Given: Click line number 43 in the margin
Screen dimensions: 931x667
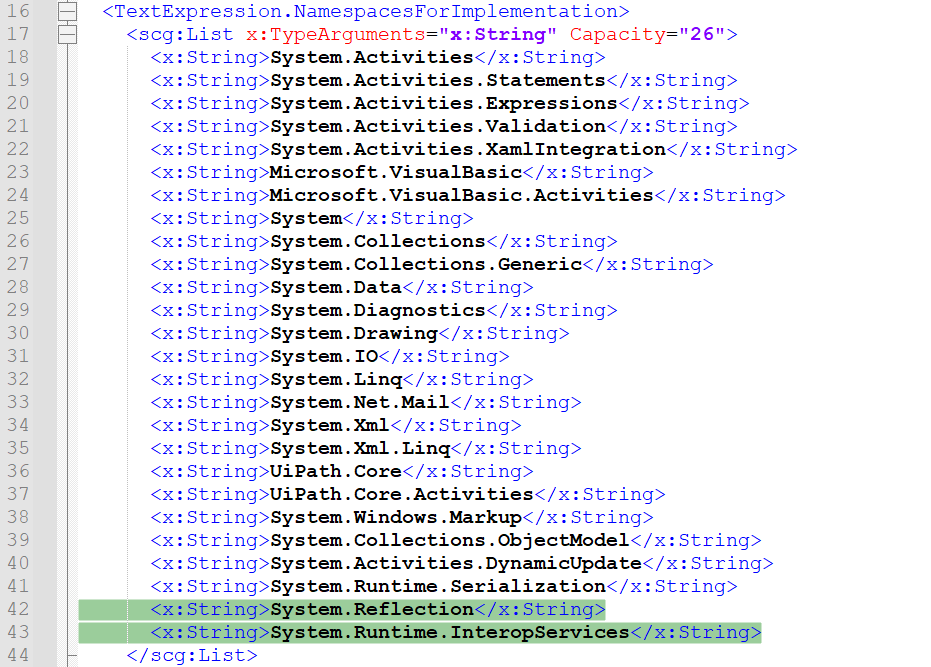Looking at the screenshot, I should [18, 632].
